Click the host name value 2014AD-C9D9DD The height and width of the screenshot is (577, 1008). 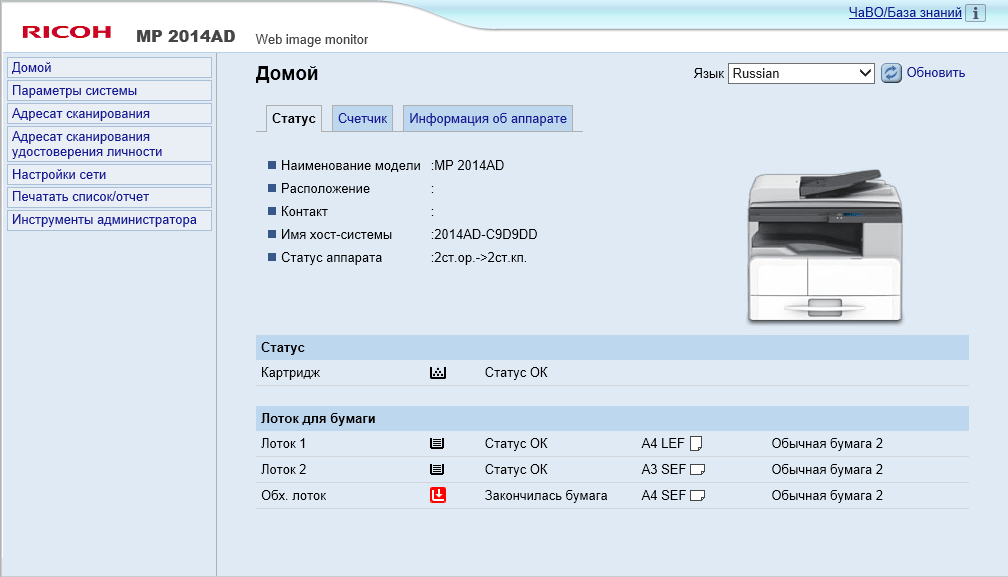click(485, 235)
